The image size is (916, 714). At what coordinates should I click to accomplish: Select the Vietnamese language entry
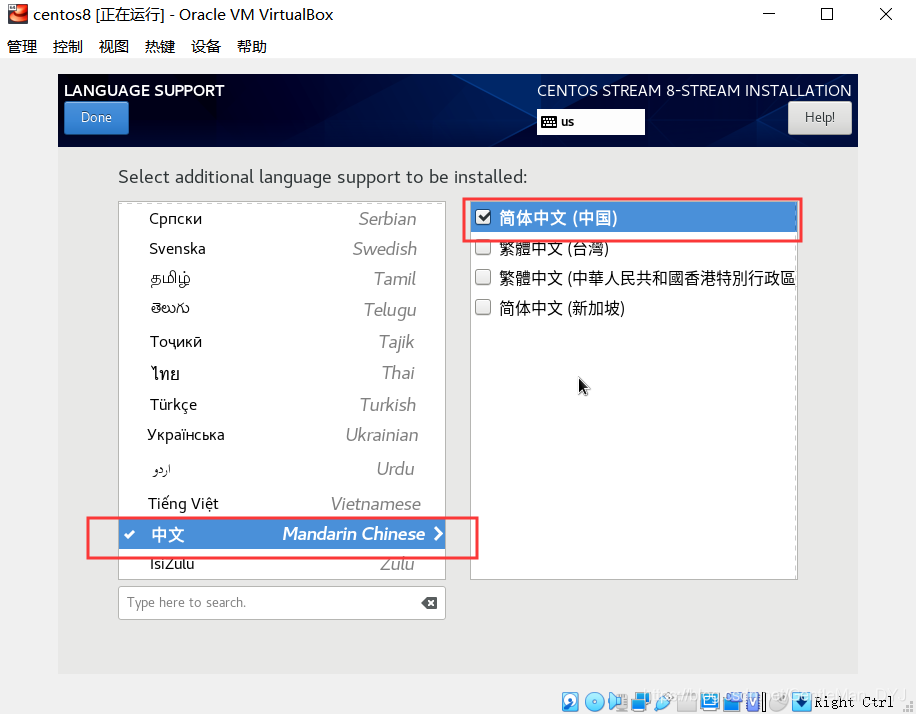[x=280, y=503]
